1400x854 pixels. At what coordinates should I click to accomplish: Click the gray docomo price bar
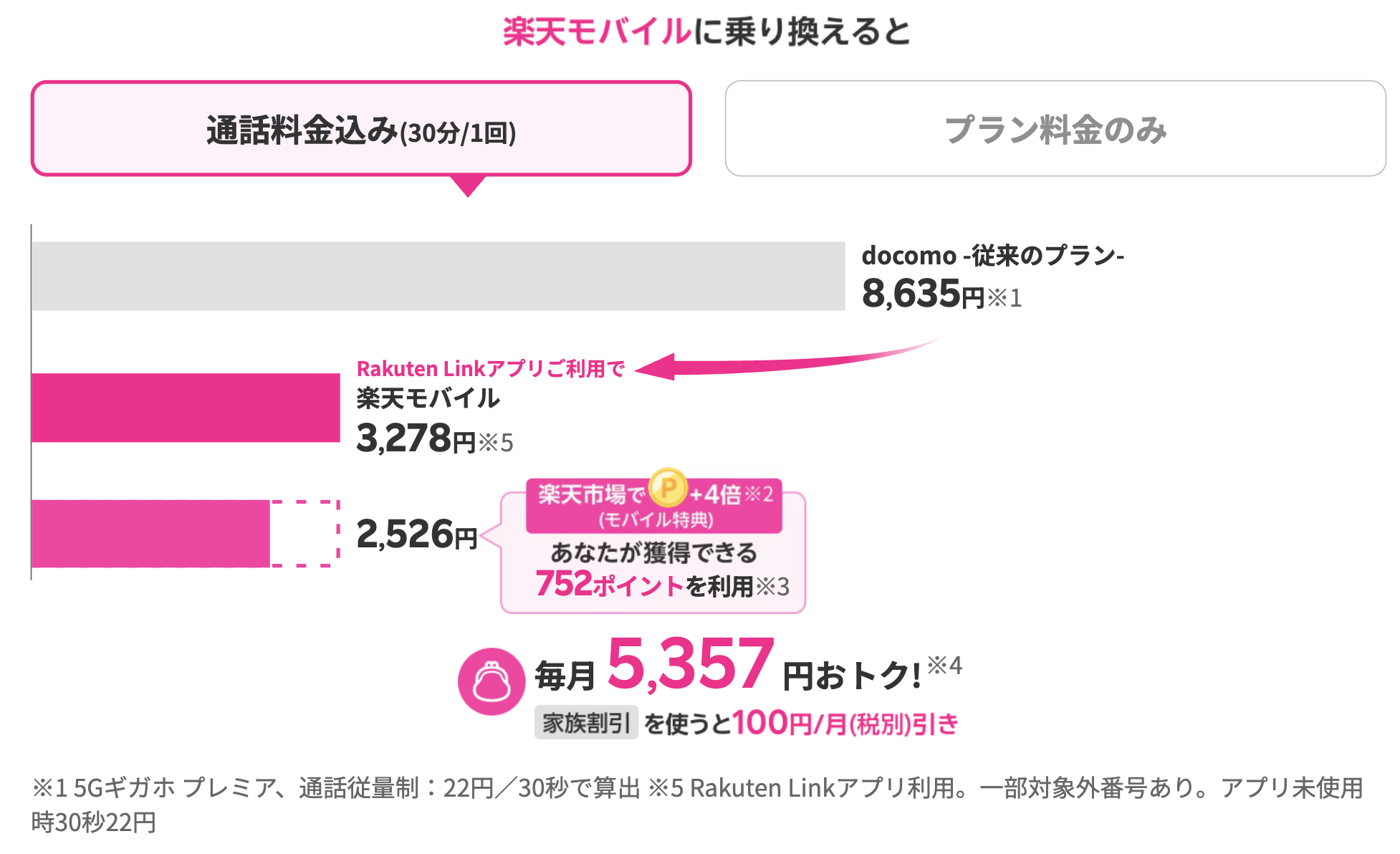pos(438,276)
